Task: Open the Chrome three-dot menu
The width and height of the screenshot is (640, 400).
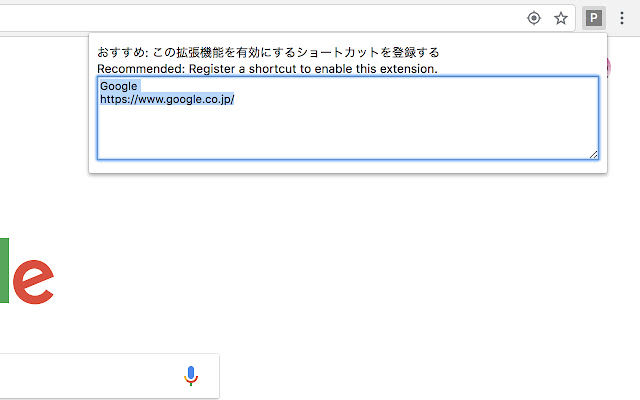Action: coord(621,17)
